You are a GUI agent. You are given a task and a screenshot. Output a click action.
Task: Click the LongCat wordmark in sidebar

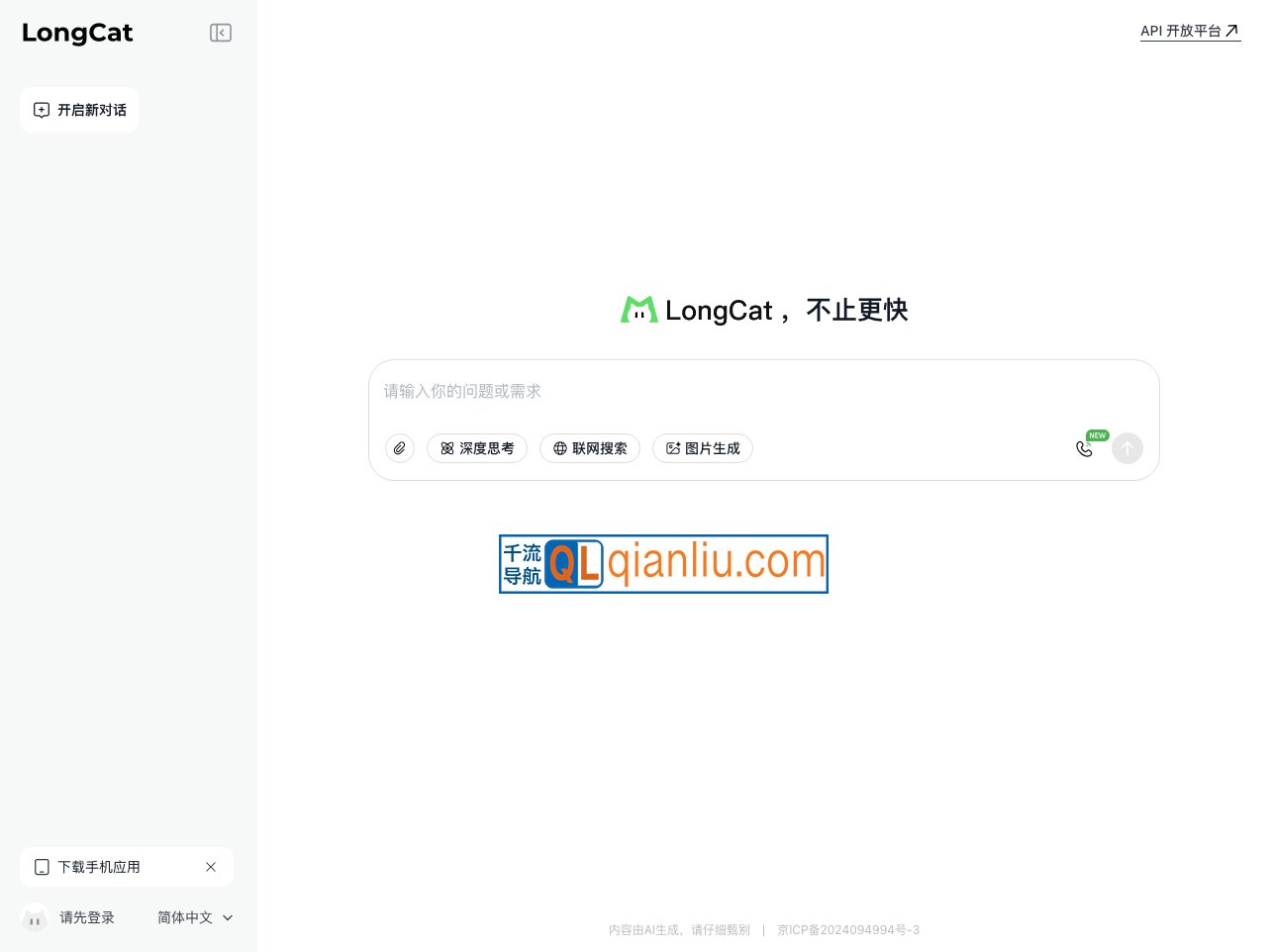[77, 33]
